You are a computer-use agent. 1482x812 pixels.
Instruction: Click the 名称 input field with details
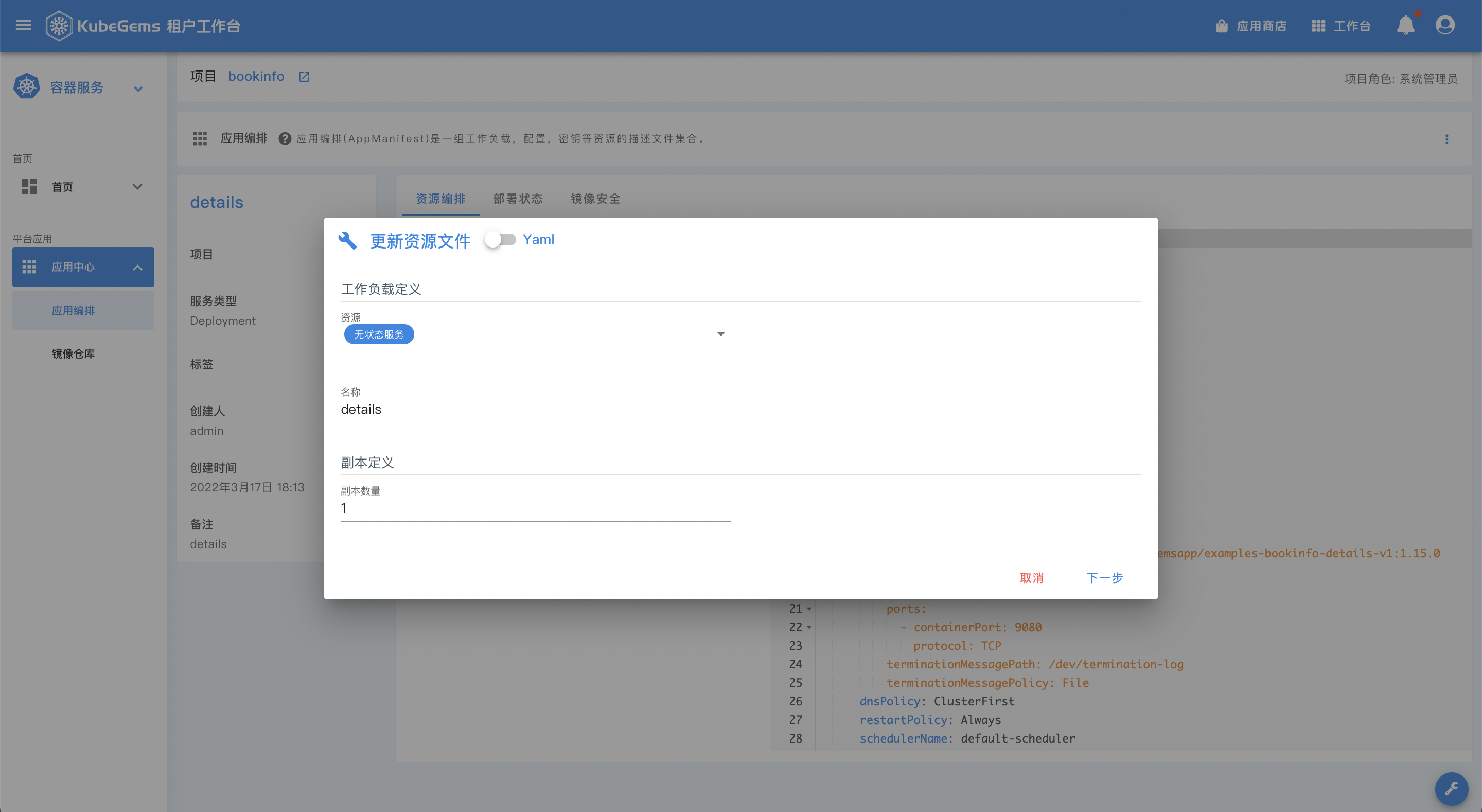coord(536,409)
